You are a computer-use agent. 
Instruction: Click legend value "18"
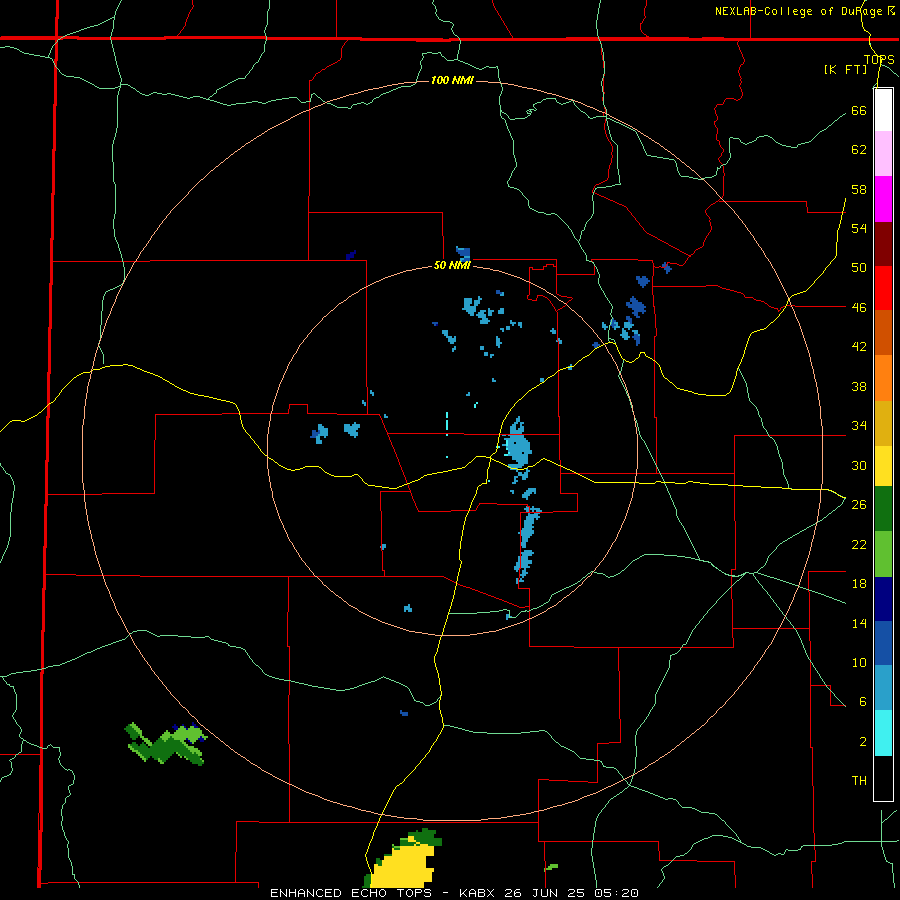coord(859,584)
